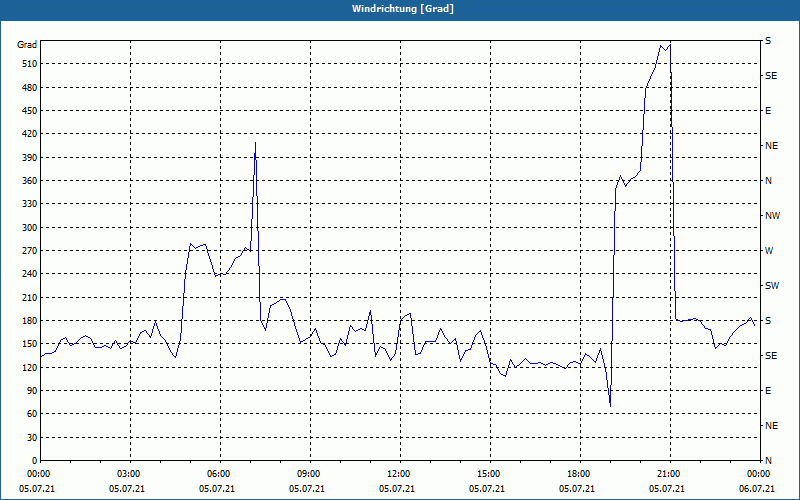Viewport: 800px width, 500px height.
Task: Select the 18:00 time label
Action: tap(577, 474)
